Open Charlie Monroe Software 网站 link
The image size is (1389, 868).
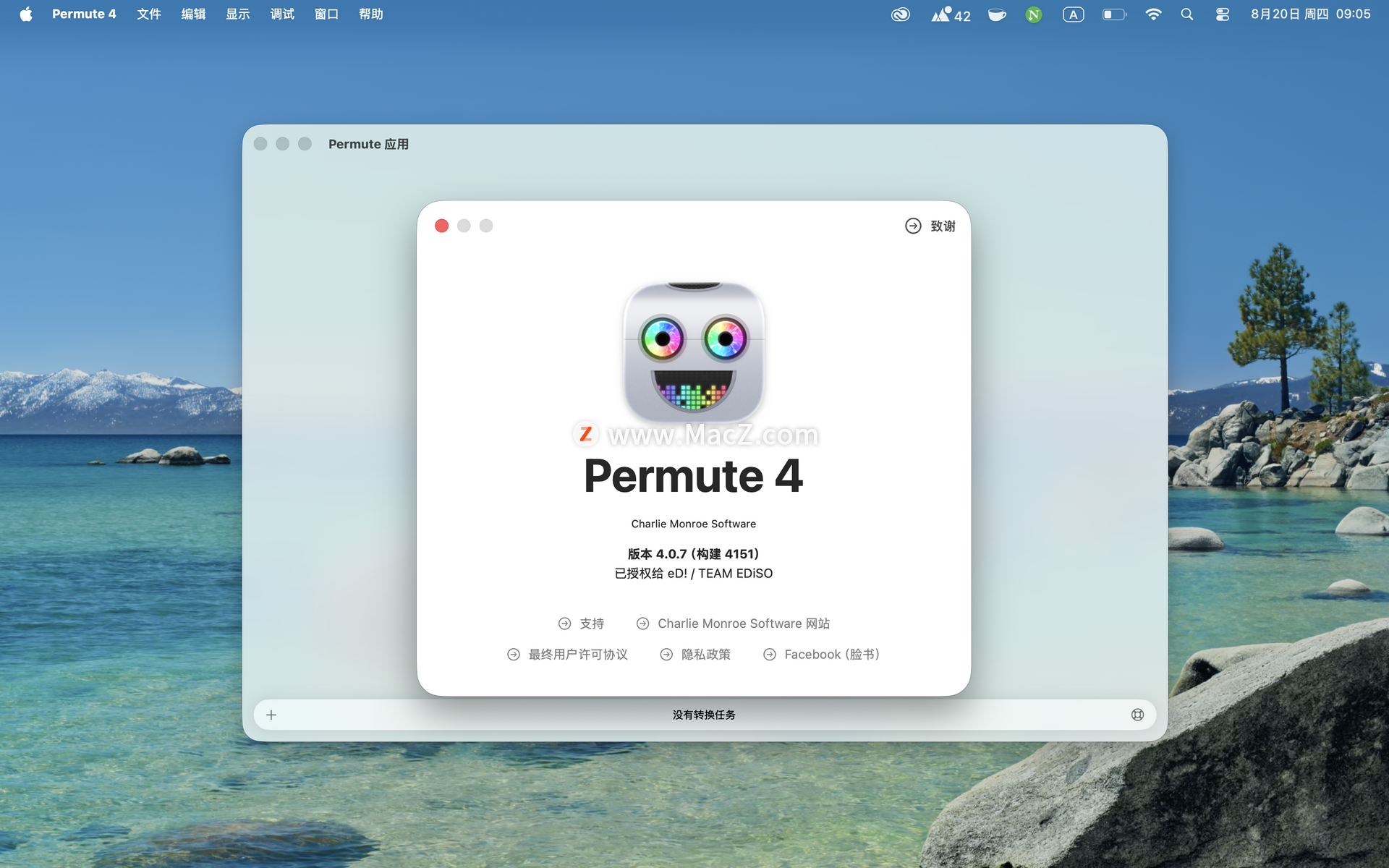coord(733,624)
